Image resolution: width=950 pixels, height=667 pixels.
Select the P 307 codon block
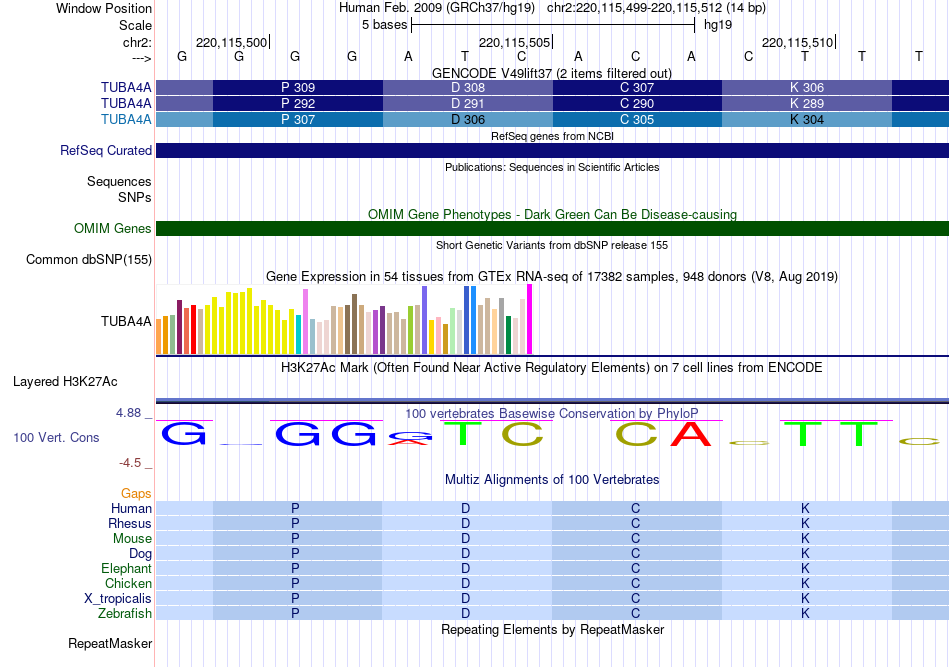297,119
